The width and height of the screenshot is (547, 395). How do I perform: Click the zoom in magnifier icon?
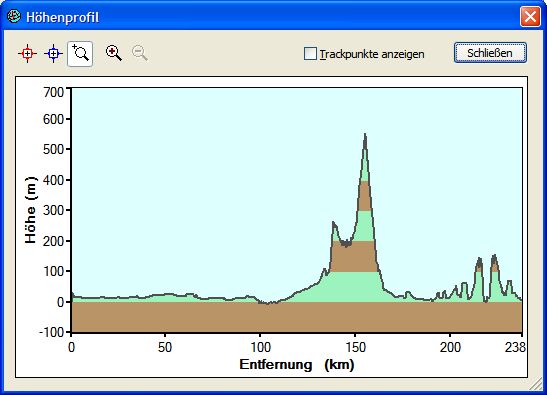114,53
